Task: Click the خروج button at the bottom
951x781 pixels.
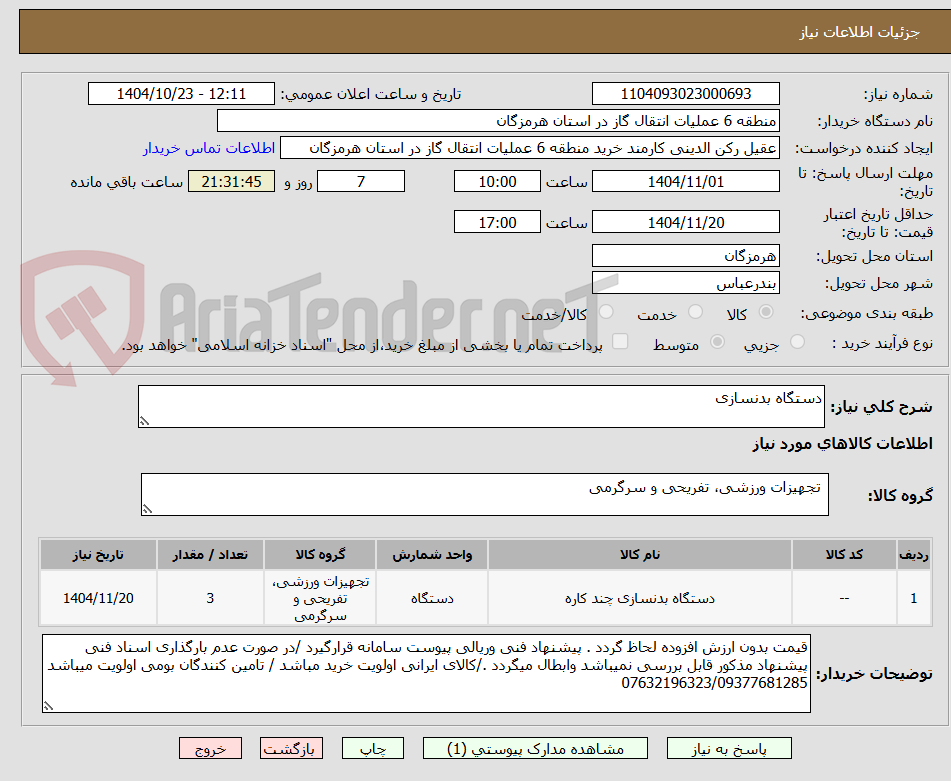Action: [x=210, y=747]
